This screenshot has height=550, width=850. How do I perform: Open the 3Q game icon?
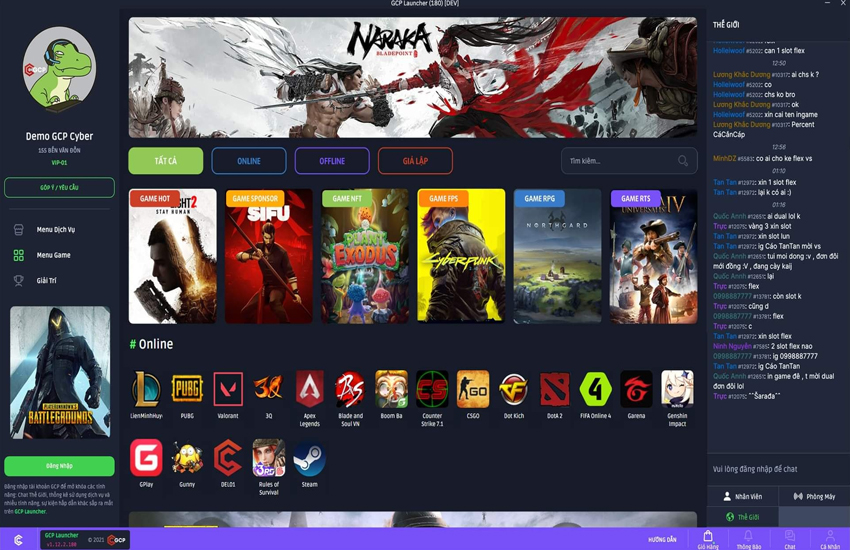click(269, 389)
